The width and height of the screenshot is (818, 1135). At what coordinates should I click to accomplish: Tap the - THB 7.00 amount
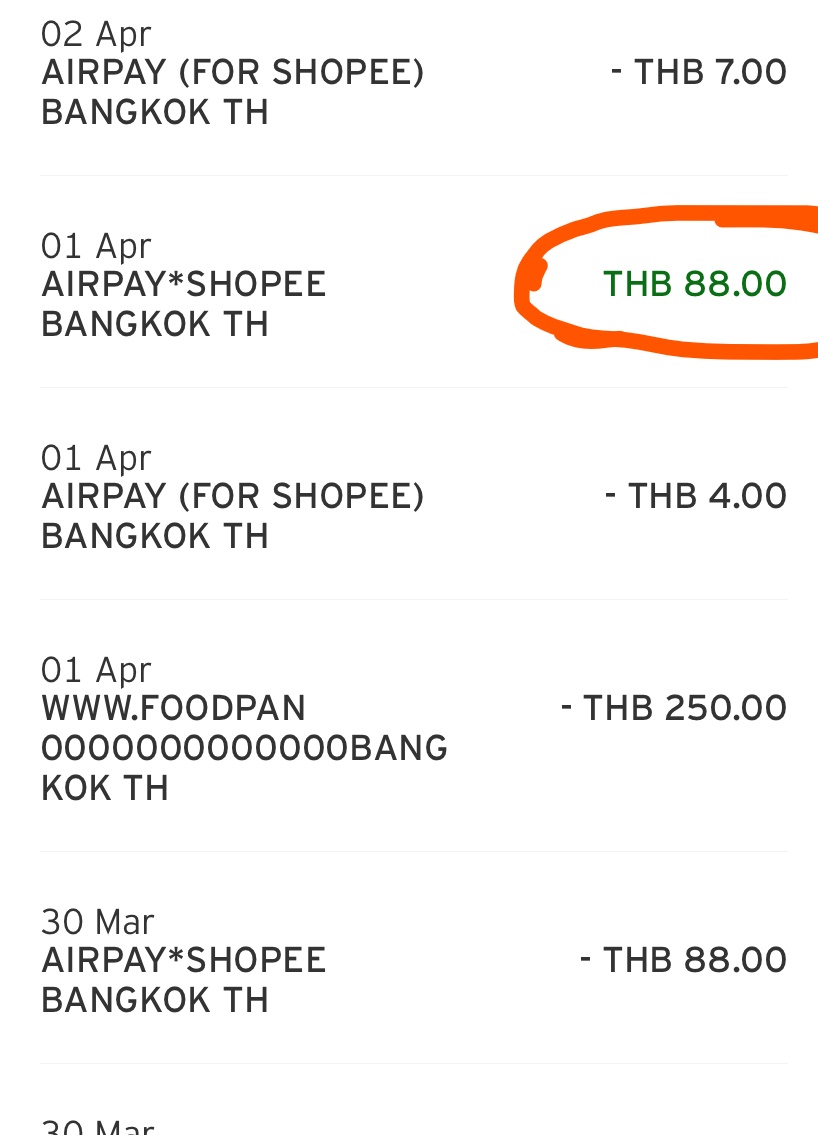[699, 73]
